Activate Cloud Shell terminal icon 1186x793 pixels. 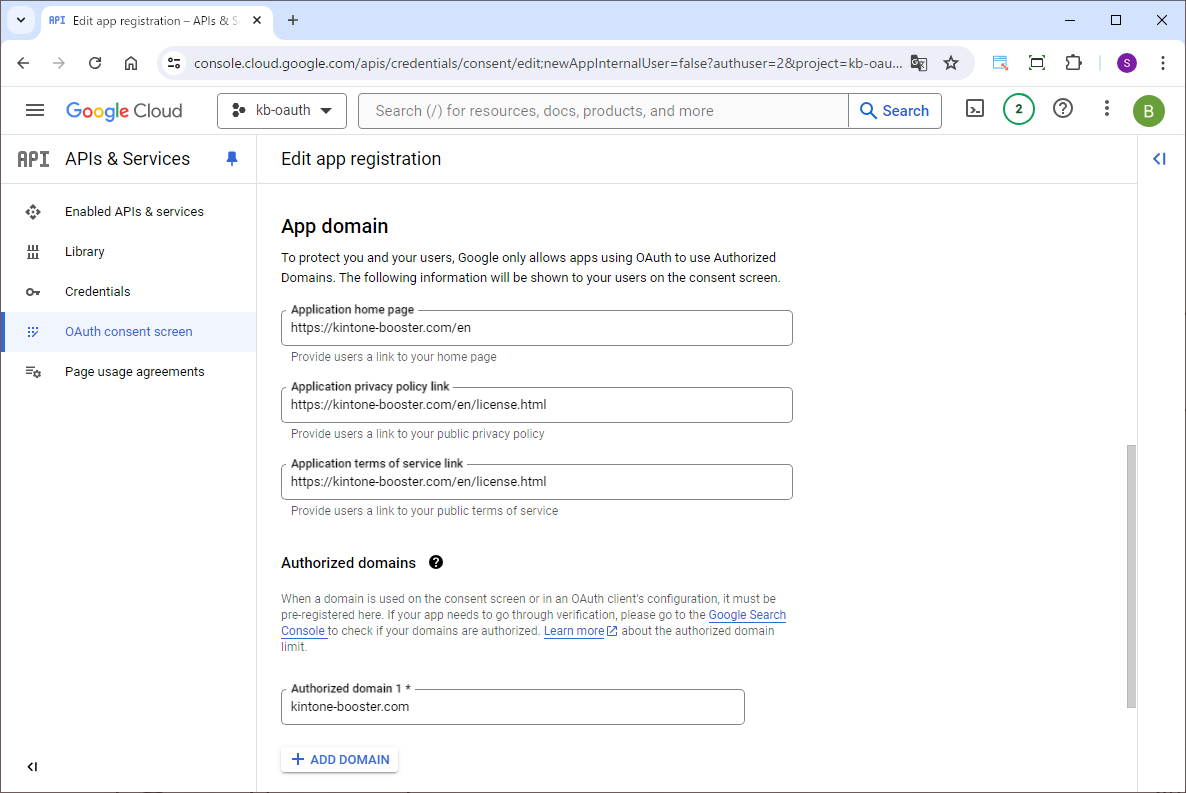975,110
